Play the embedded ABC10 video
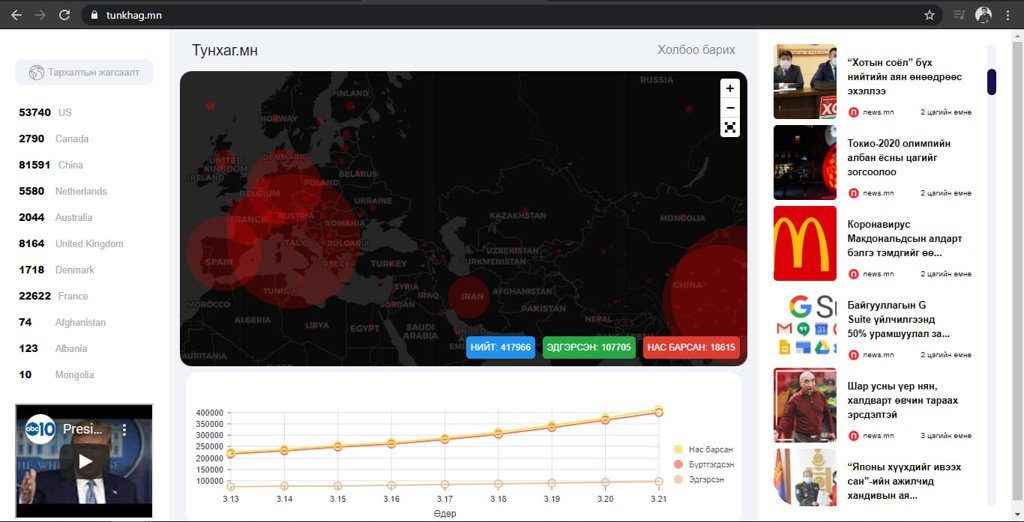Viewport: 1024px width, 522px height. point(85,461)
